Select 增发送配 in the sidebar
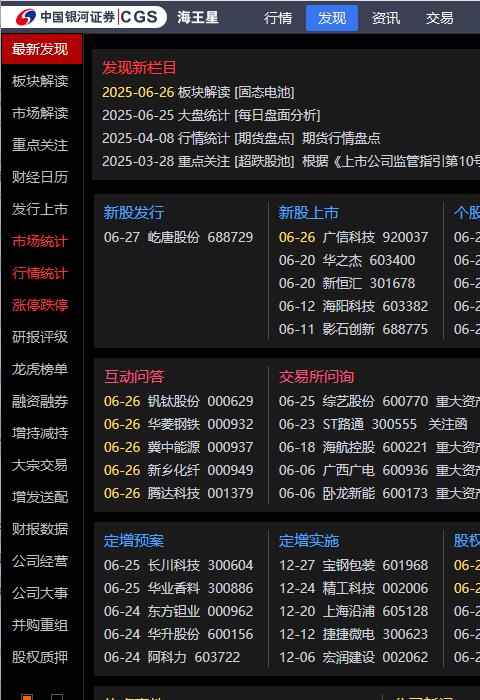This screenshot has height=700, width=480. 40,497
